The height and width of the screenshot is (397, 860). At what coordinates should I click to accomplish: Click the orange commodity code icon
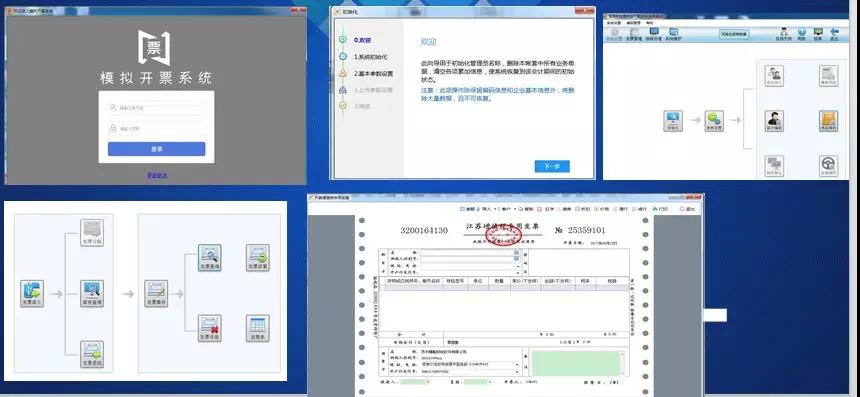pyautogui.click(x=828, y=121)
